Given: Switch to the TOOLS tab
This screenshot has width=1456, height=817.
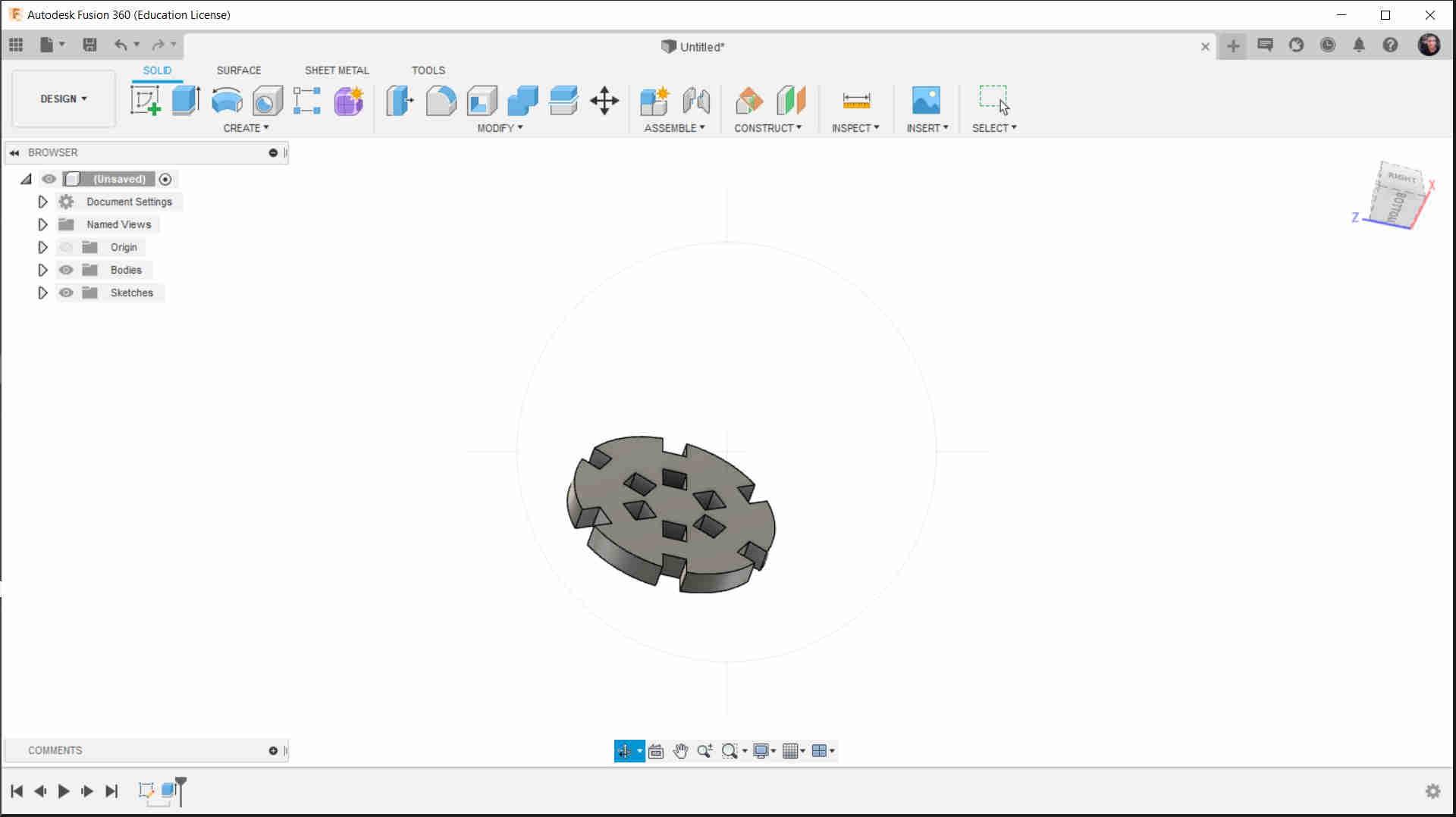Looking at the screenshot, I should pos(428,70).
